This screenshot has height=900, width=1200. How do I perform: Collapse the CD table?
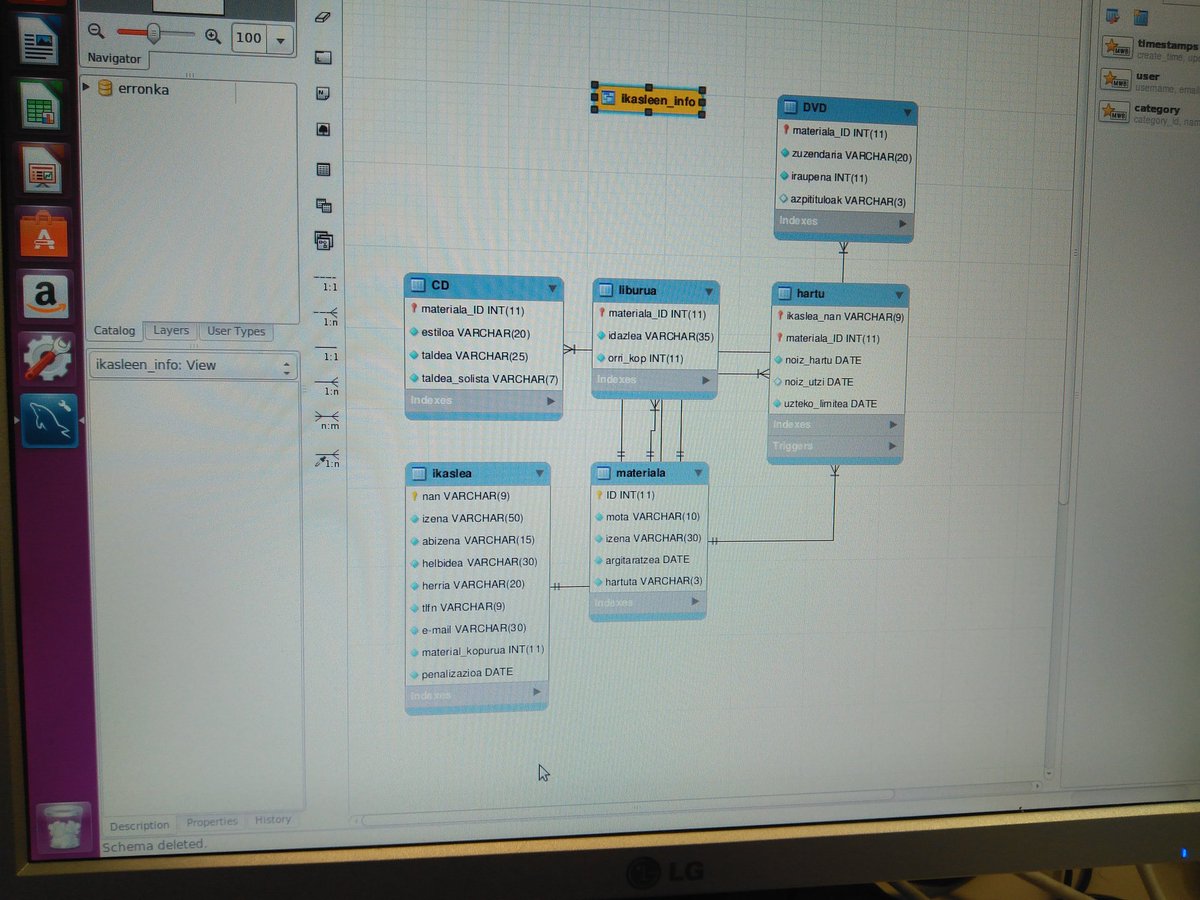click(553, 289)
